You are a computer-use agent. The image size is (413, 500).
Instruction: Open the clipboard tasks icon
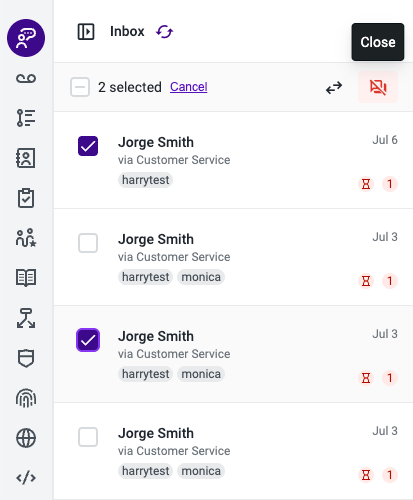26,198
